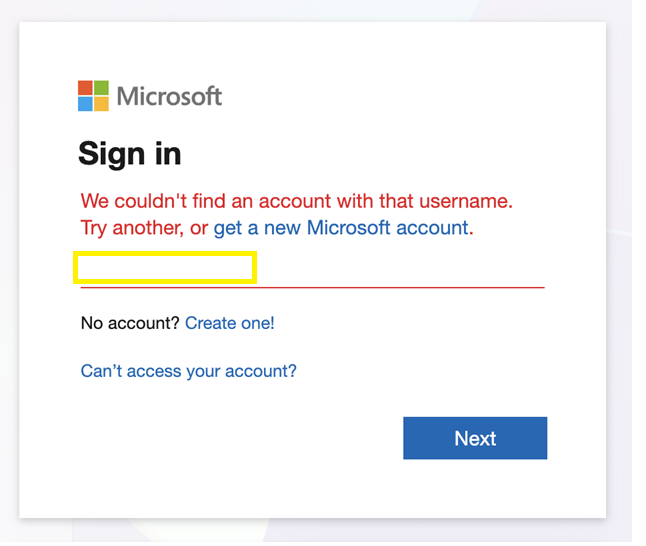Click the red underline beneath the username field
646x546 pixels.
tap(313, 287)
